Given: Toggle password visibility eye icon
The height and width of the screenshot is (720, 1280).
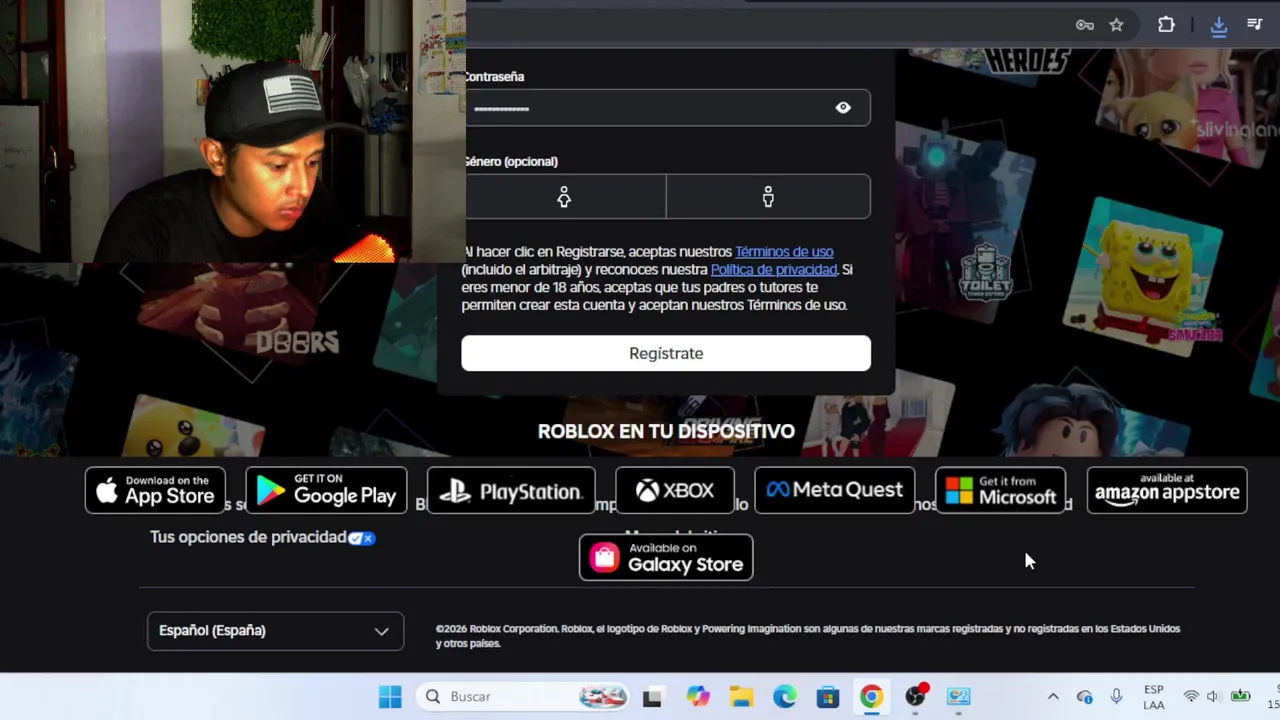Looking at the screenshot, I should point(843,108).
